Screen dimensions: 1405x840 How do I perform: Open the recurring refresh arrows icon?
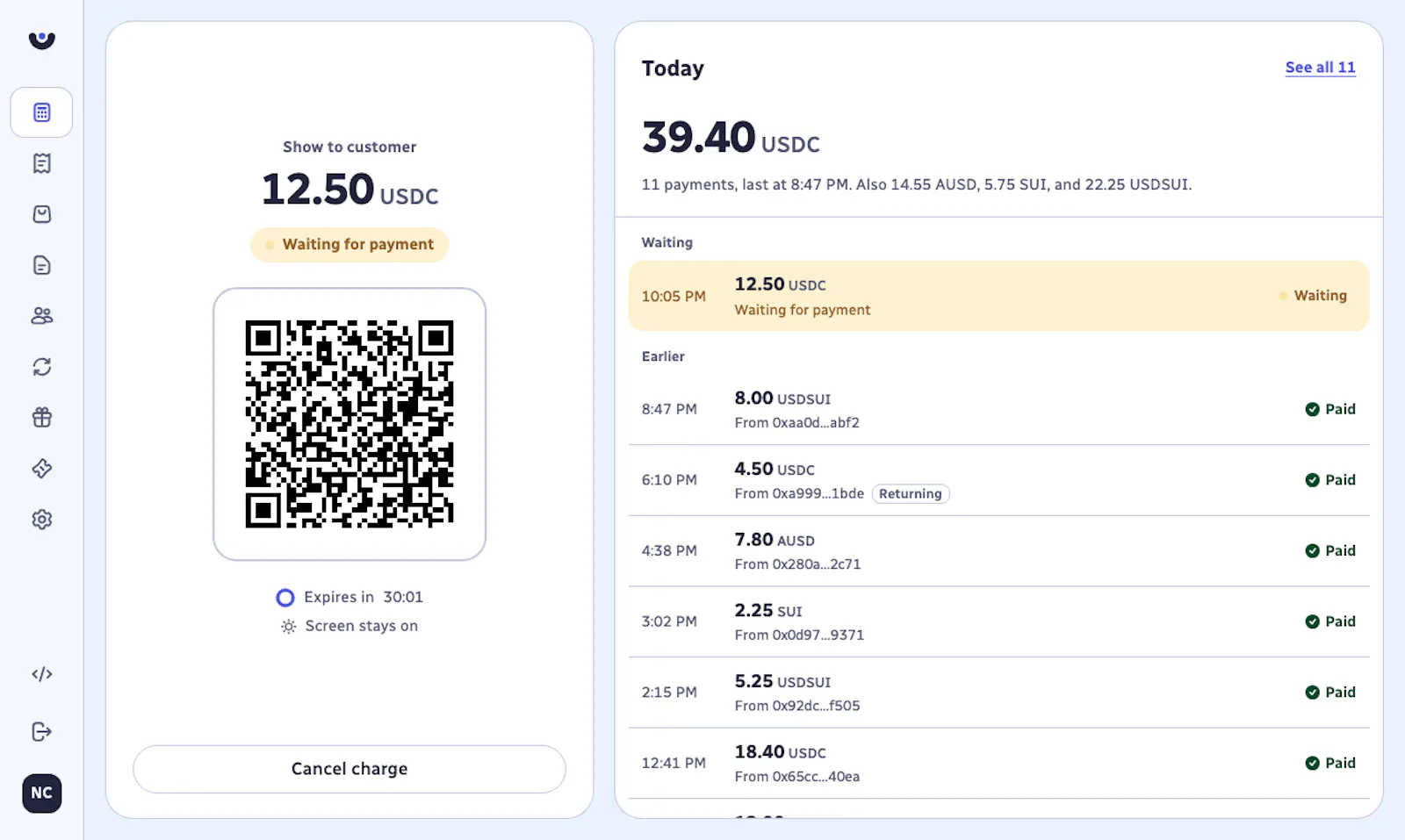point(41,367)
